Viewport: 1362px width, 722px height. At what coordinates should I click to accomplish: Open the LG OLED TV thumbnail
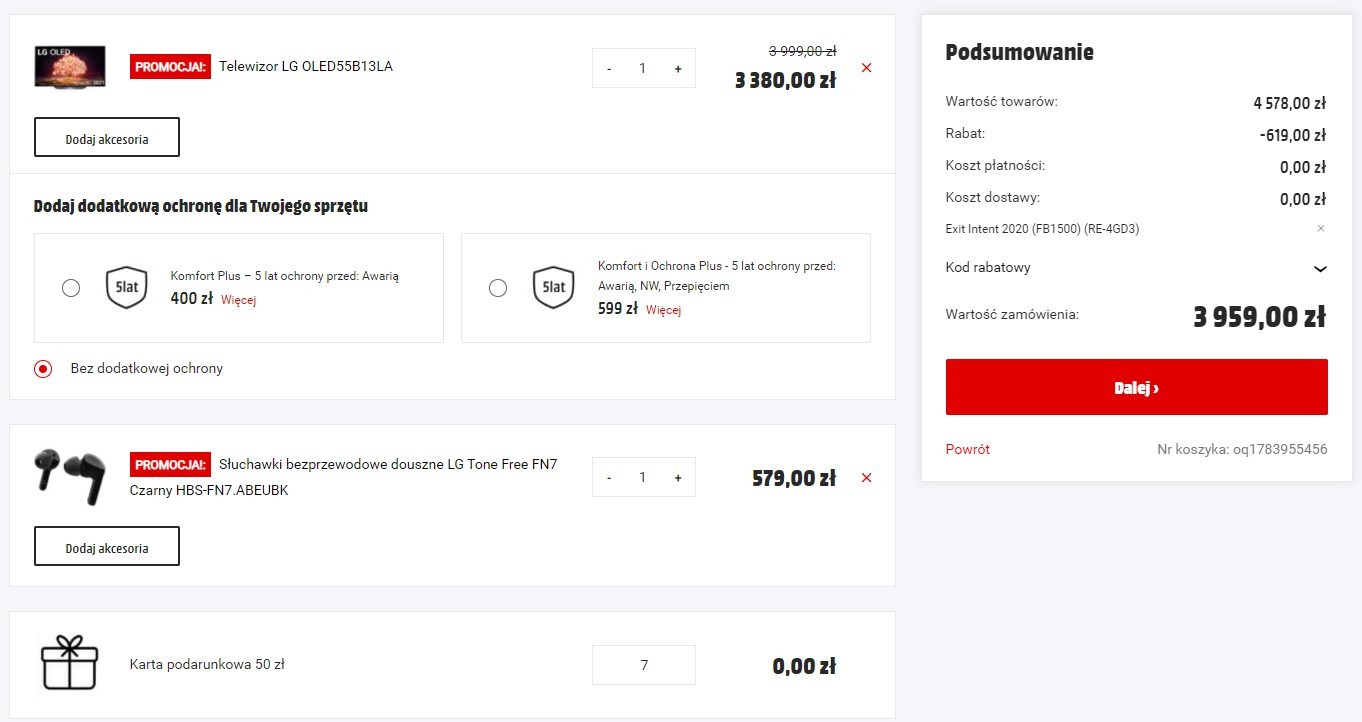tap(70, 67)
